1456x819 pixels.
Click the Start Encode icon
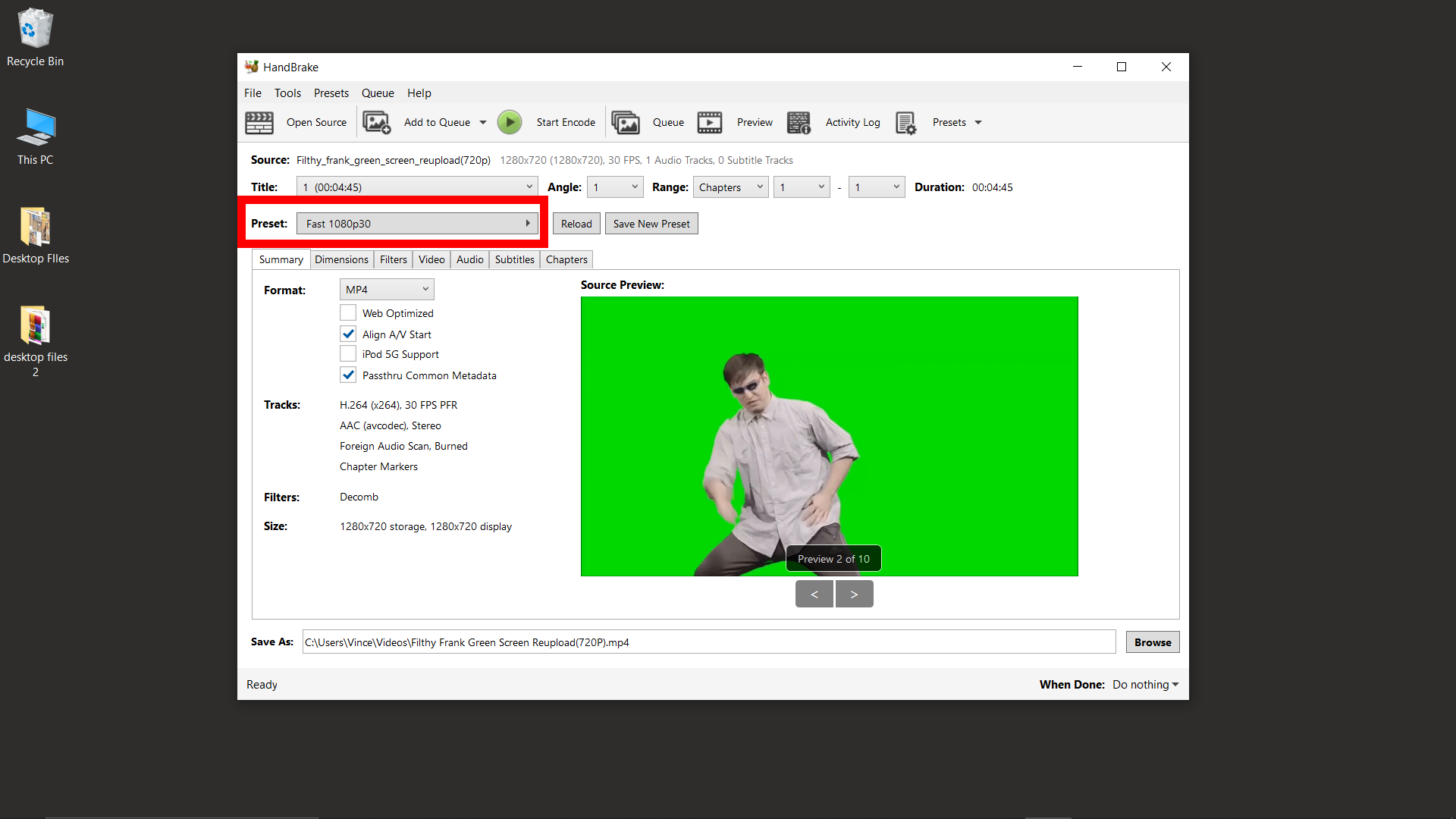point(510,121)
